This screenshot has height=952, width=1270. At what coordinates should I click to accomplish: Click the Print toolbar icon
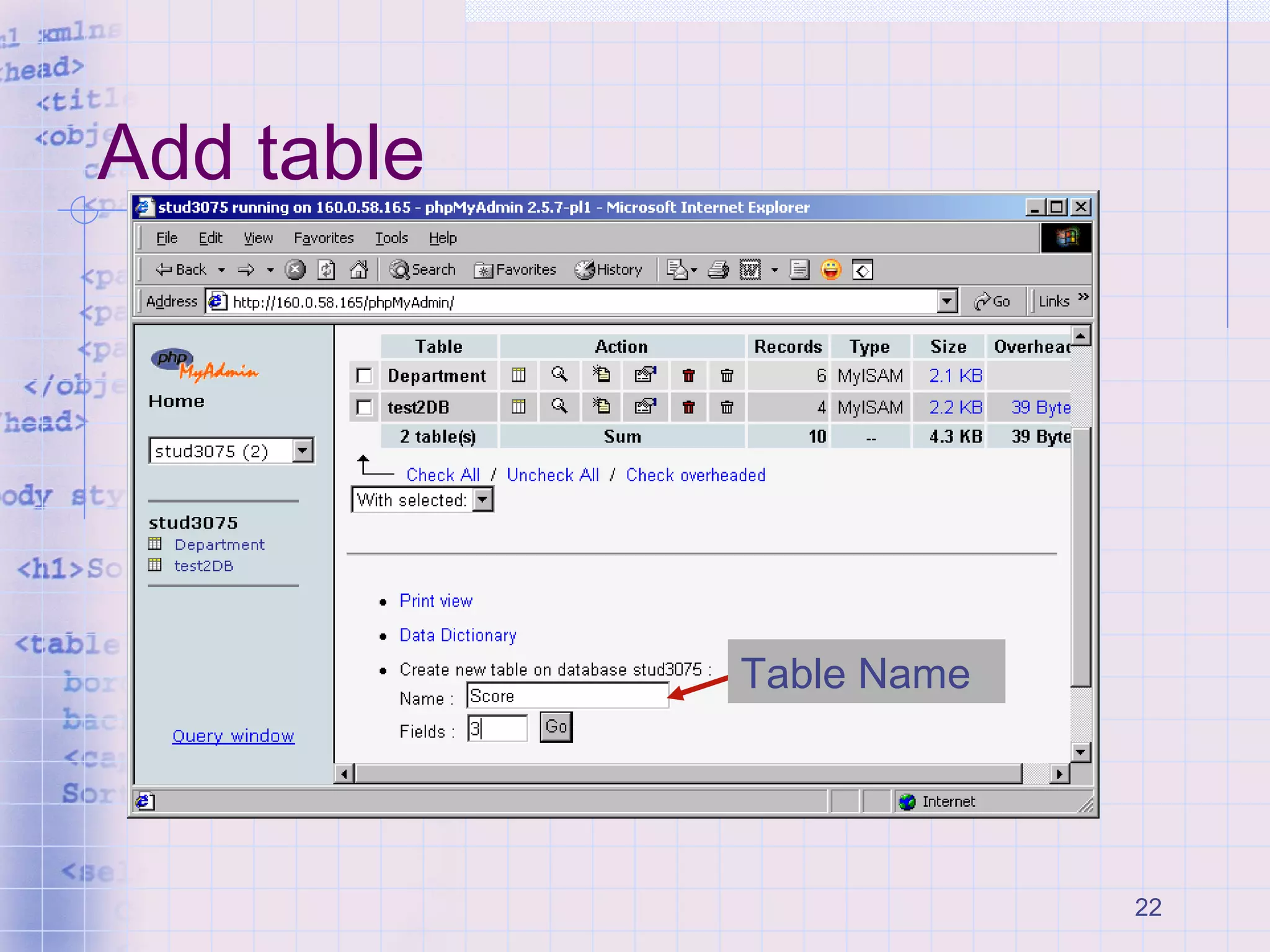point(719,270)
